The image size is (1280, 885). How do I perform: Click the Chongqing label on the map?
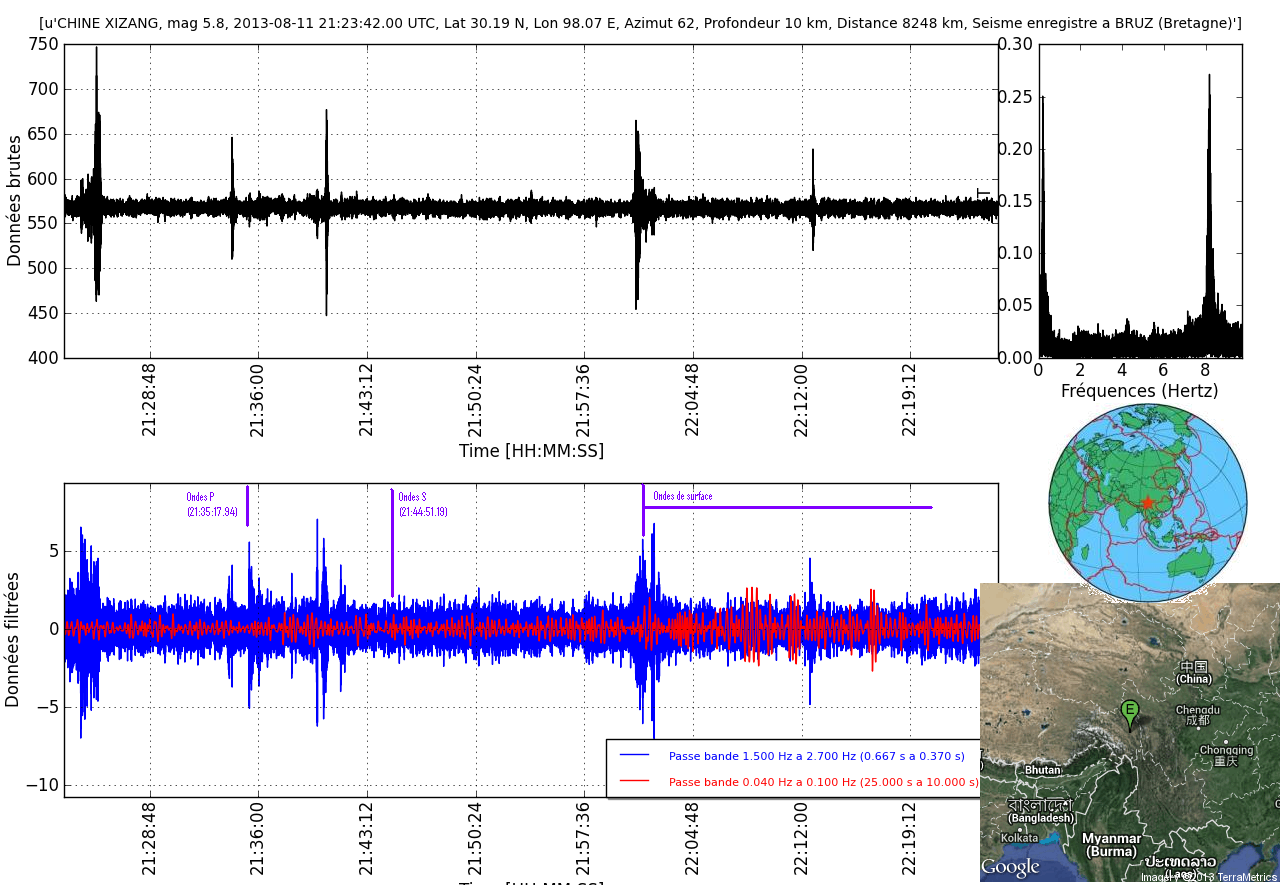tap(1226, 750)
